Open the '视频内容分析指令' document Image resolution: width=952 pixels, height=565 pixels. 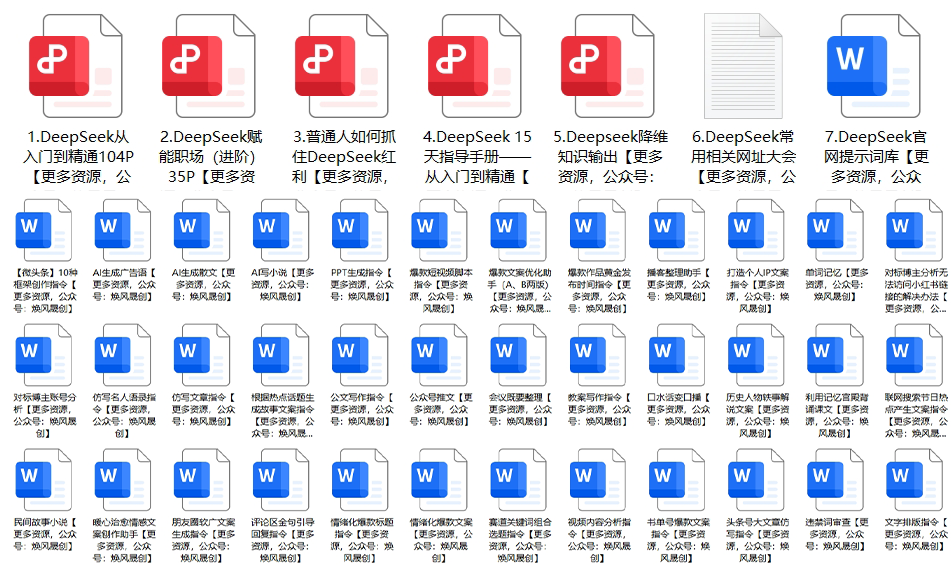[596, 479]
